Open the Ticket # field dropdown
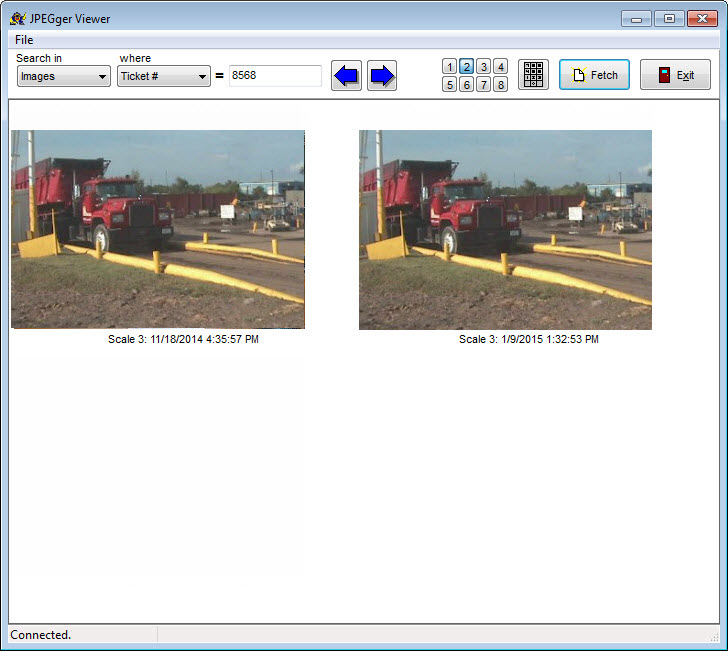This screenshot has width=728, height=651. (x=164, y=76)
